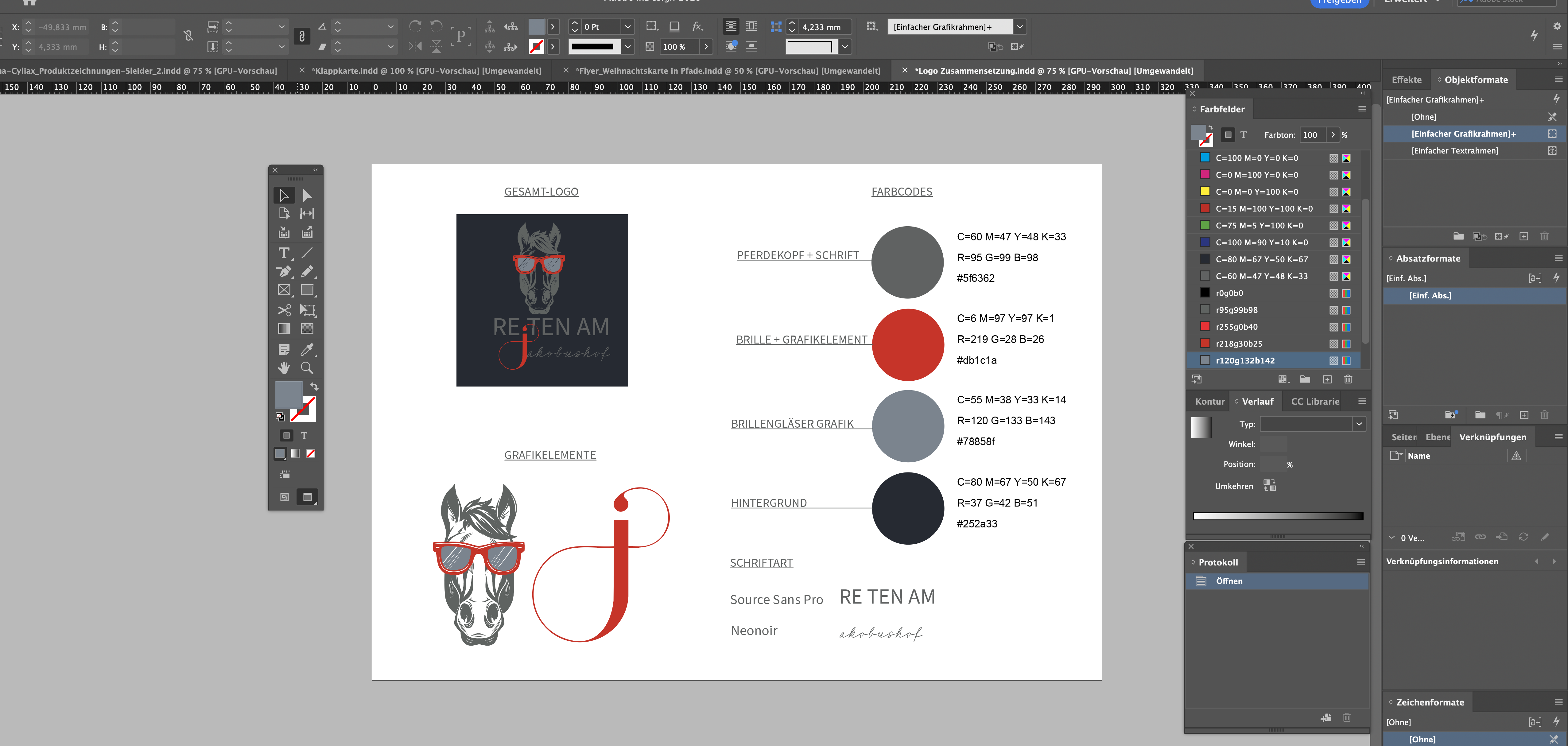The width and height of the screenshot is (1568, 746).
Task: Select the Hand tool
Action: 284,368
